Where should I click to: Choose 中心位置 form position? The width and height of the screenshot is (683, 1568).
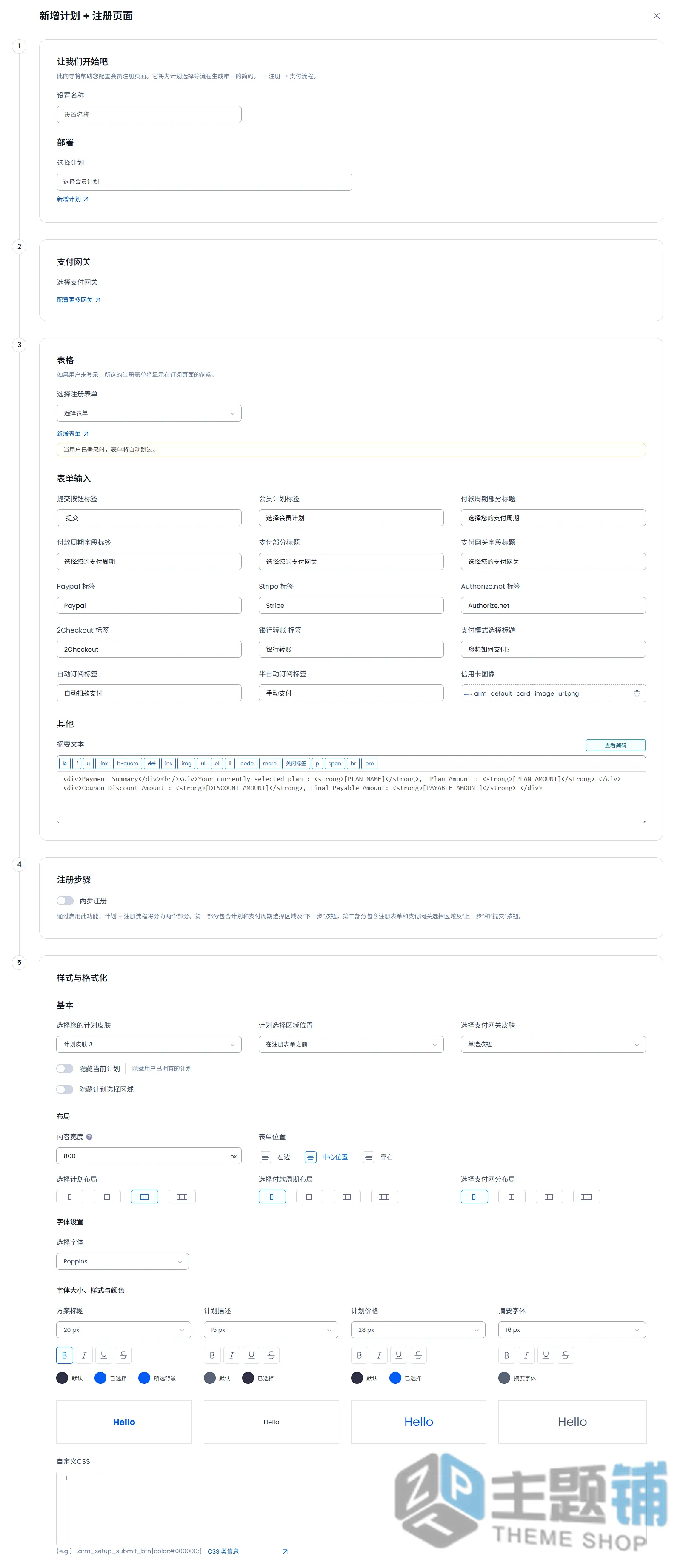point(326,1157)
